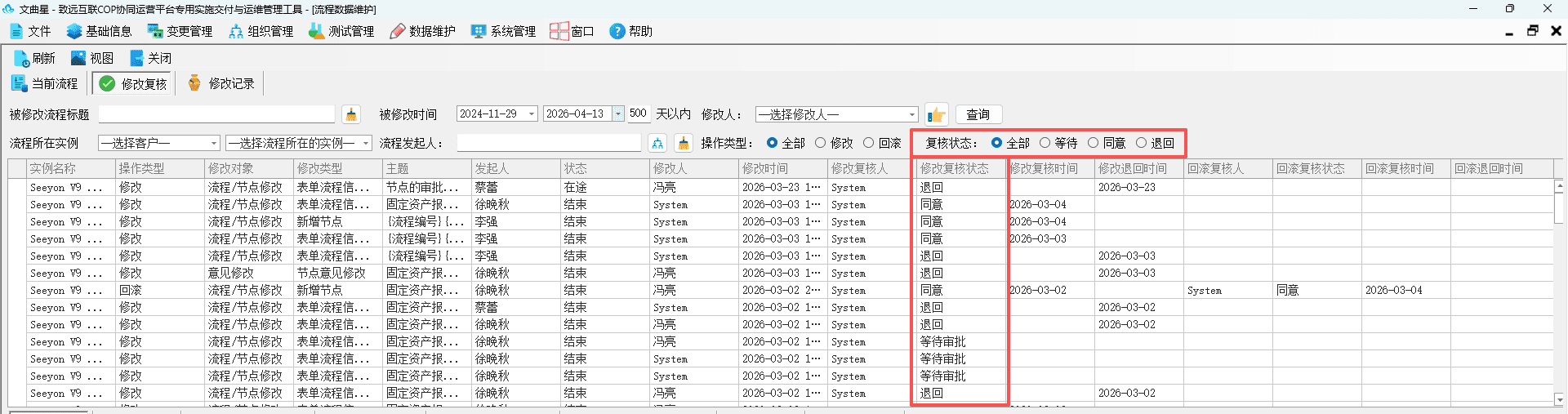The image size is (1568, 414).
Task: Click the 查询 button
Action: (x=978, y=114)
